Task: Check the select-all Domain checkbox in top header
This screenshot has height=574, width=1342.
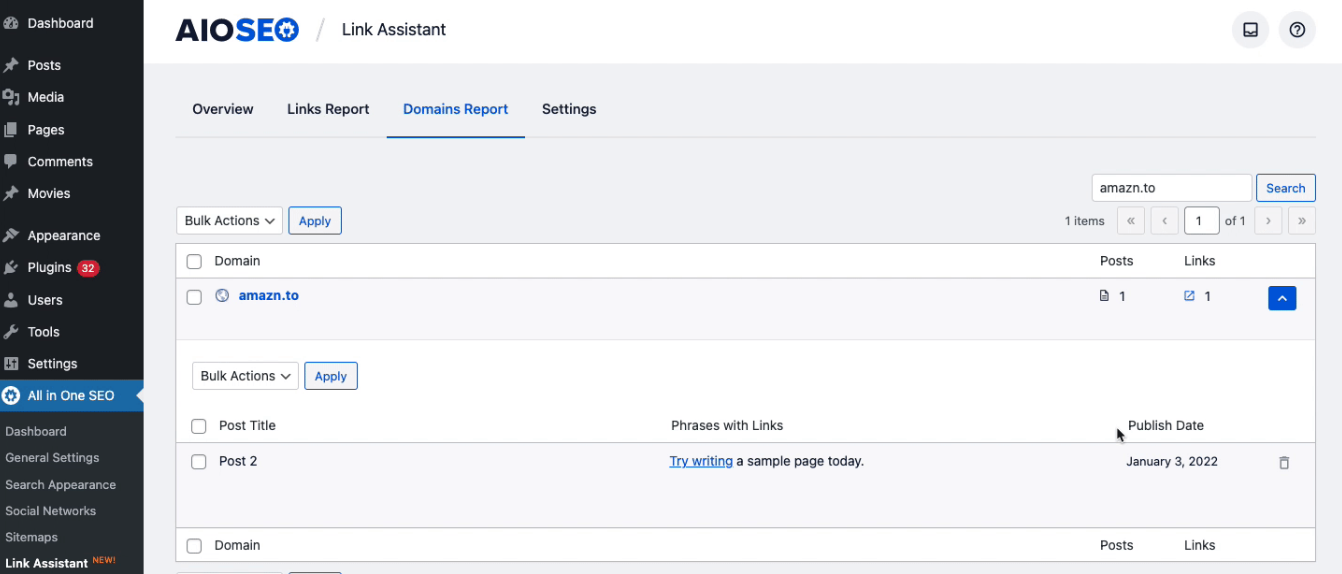Action: 194,261
